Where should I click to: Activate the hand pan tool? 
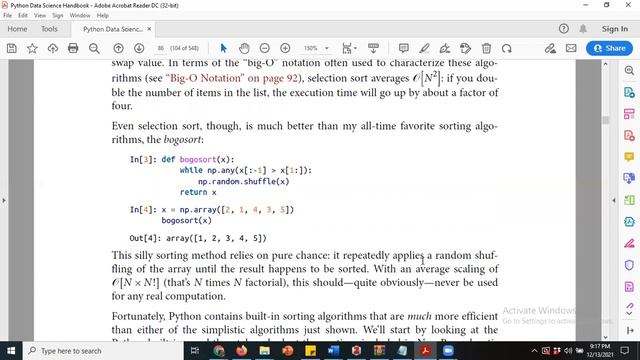coord(244,49)
